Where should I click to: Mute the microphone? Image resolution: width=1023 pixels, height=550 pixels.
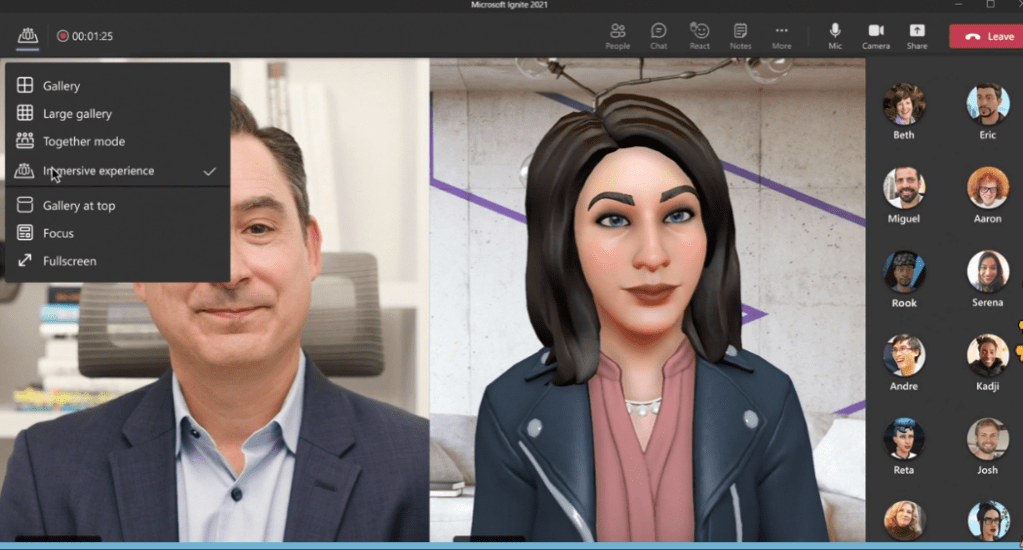[835, 36]
